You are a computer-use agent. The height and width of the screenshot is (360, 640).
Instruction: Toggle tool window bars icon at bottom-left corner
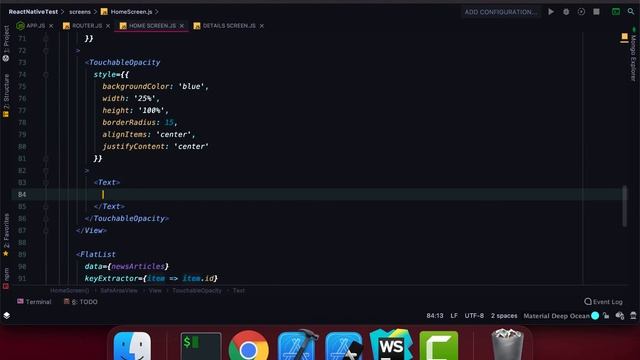click(7, 316)
